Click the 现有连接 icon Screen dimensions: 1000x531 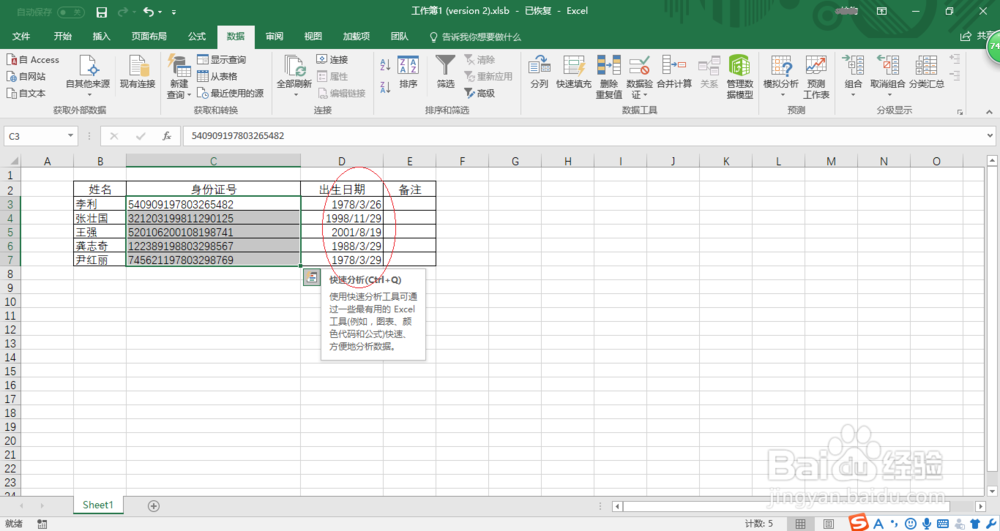coord(138,72)
